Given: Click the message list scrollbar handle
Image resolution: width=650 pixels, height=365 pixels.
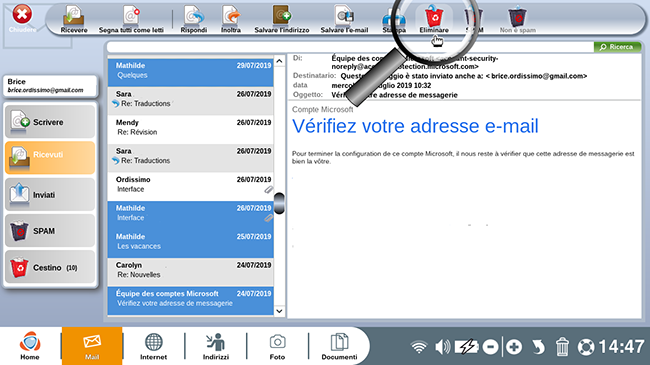Looking at the screenshot, I should [279, 203].
